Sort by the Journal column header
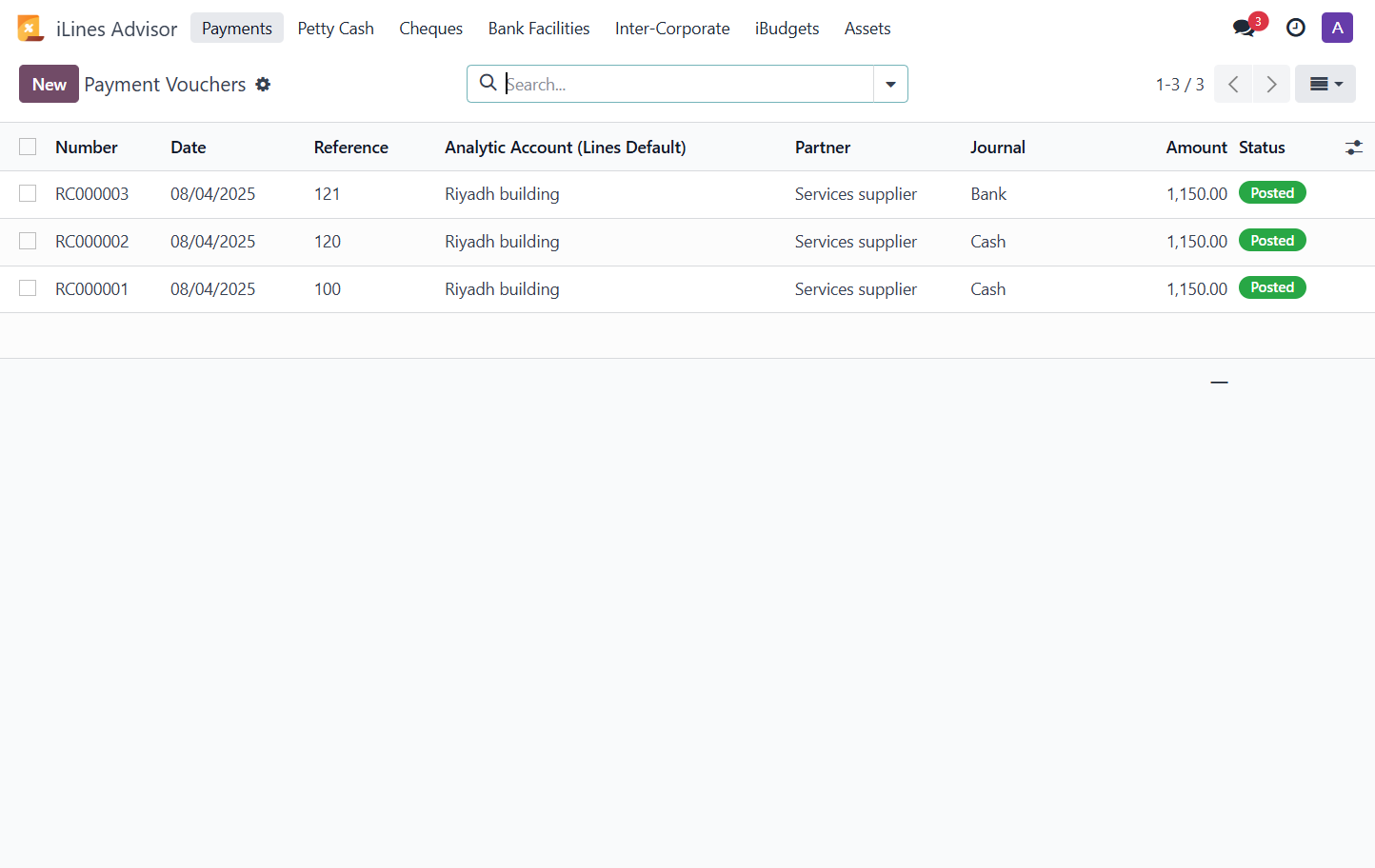1375x868 pixels. tap(998, 148)
